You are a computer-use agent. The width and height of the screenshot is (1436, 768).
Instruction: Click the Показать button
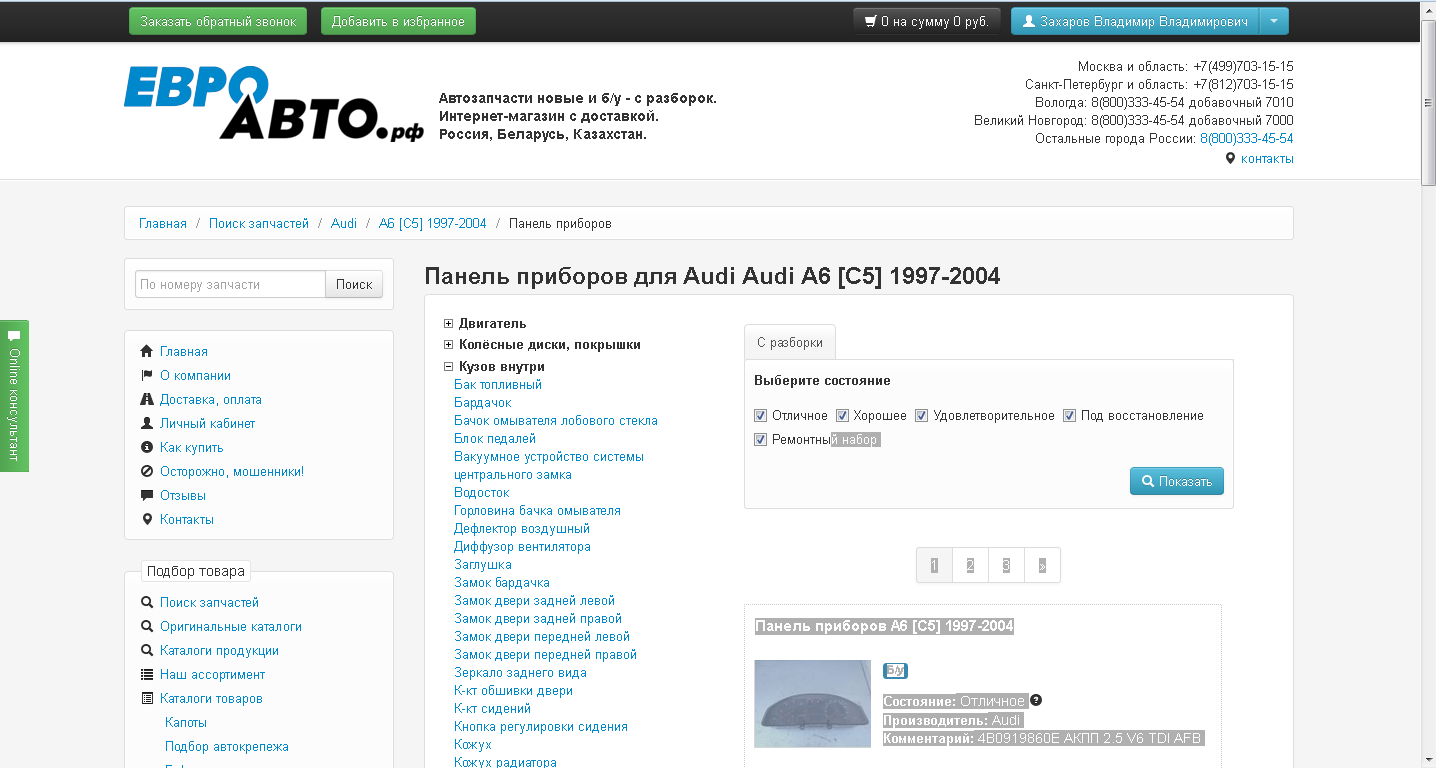1177,481
